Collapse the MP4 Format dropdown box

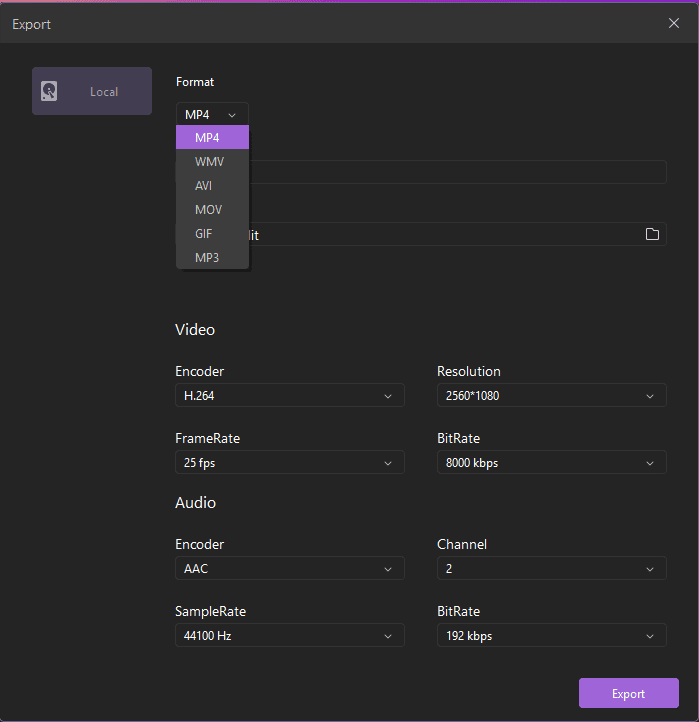(x=212, y=114)
